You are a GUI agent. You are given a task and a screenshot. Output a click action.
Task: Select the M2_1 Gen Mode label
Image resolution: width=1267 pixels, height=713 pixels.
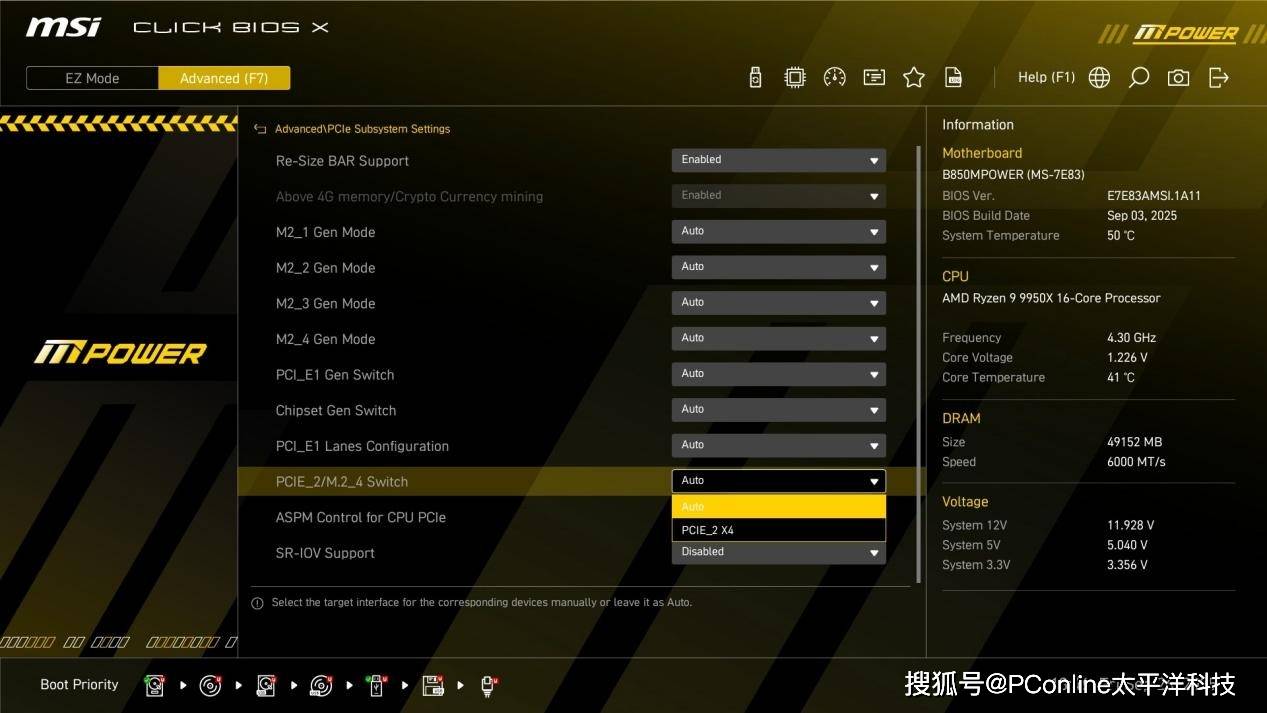click(325, 232)
